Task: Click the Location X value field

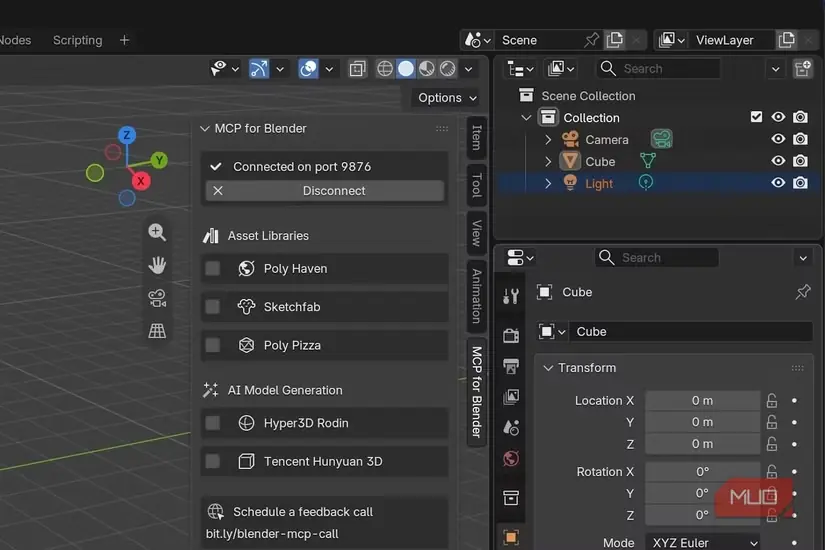Action: coord(702,401)
